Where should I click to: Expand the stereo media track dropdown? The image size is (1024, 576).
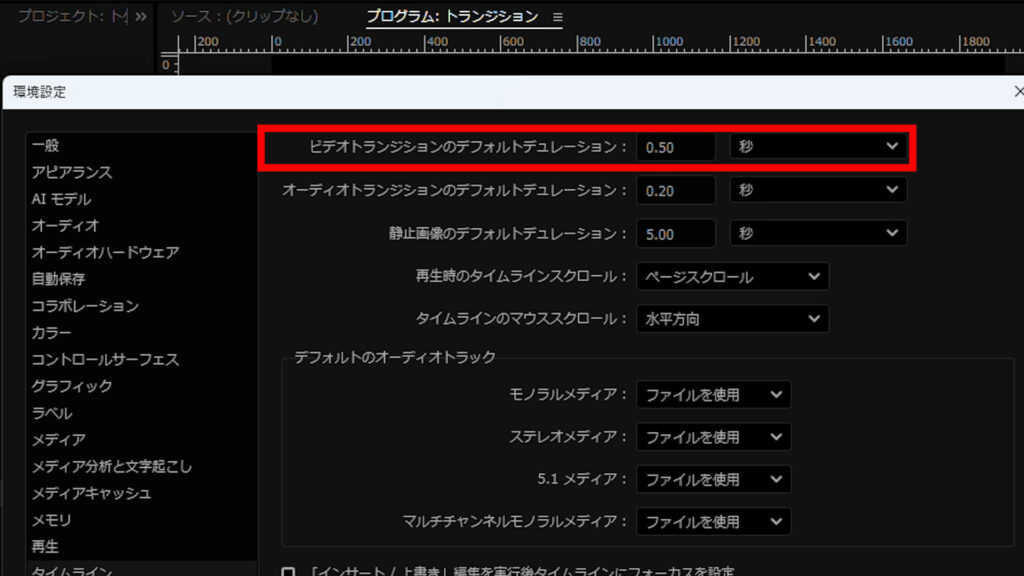pos(713,437)
